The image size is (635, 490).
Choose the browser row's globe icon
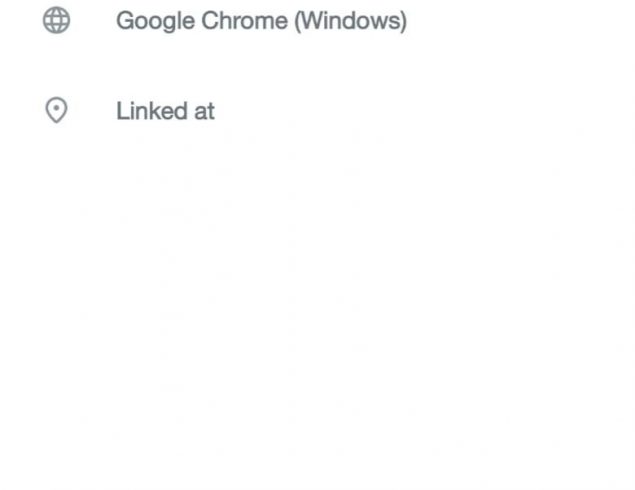click(56, 20)
